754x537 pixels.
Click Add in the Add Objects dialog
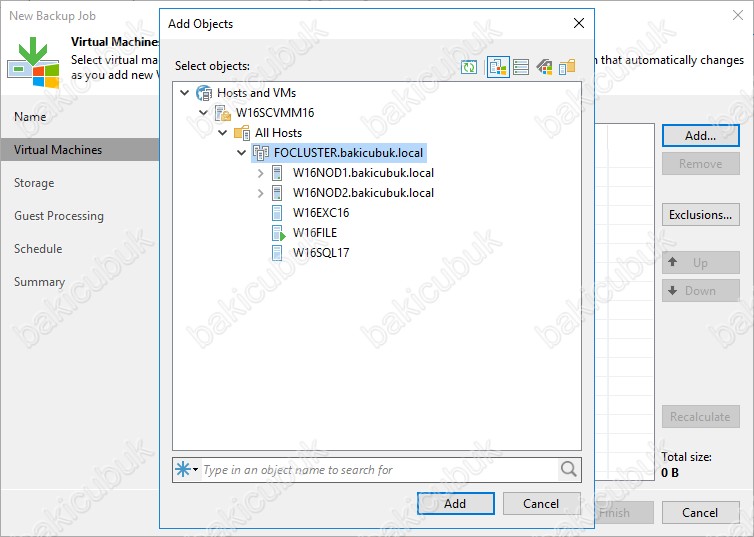pos(455,503)
